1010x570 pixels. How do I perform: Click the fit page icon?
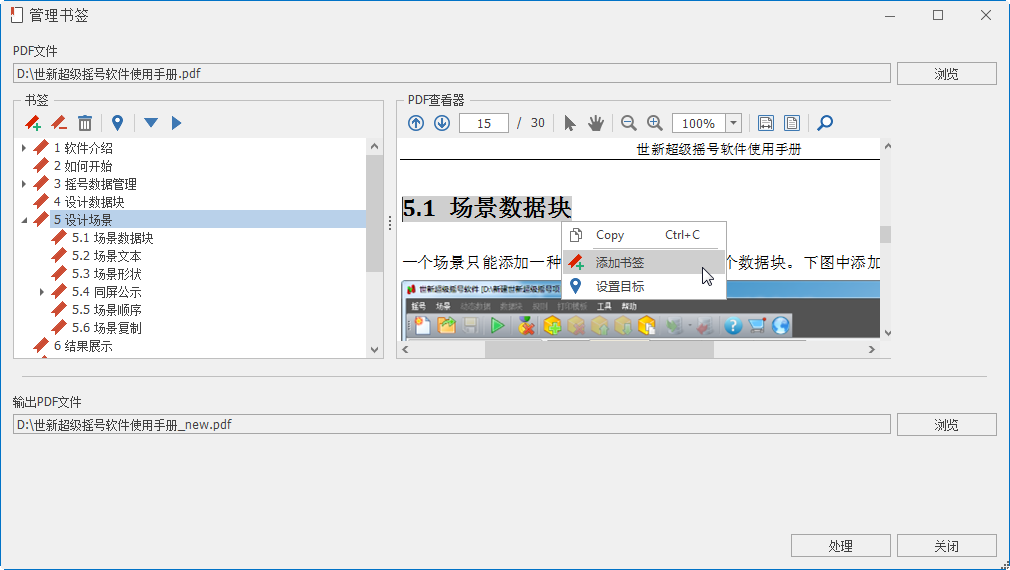click(792, 123)
